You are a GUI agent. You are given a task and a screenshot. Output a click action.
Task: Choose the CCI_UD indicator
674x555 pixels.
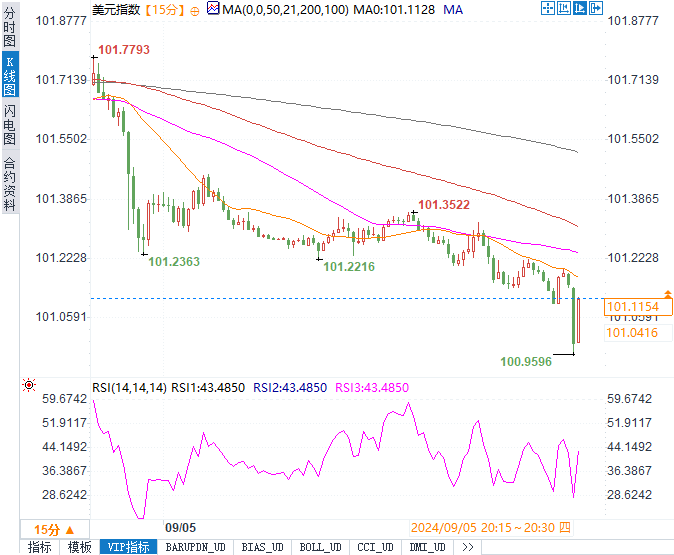coord(375,547)
